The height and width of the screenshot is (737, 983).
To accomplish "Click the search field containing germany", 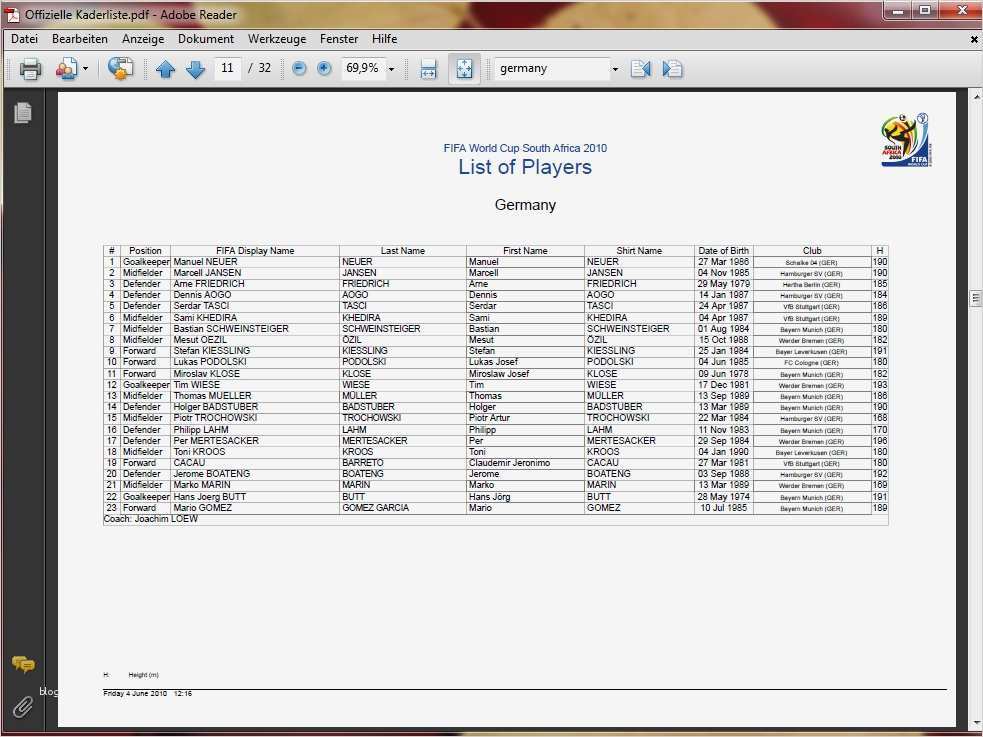I will 552,68.
